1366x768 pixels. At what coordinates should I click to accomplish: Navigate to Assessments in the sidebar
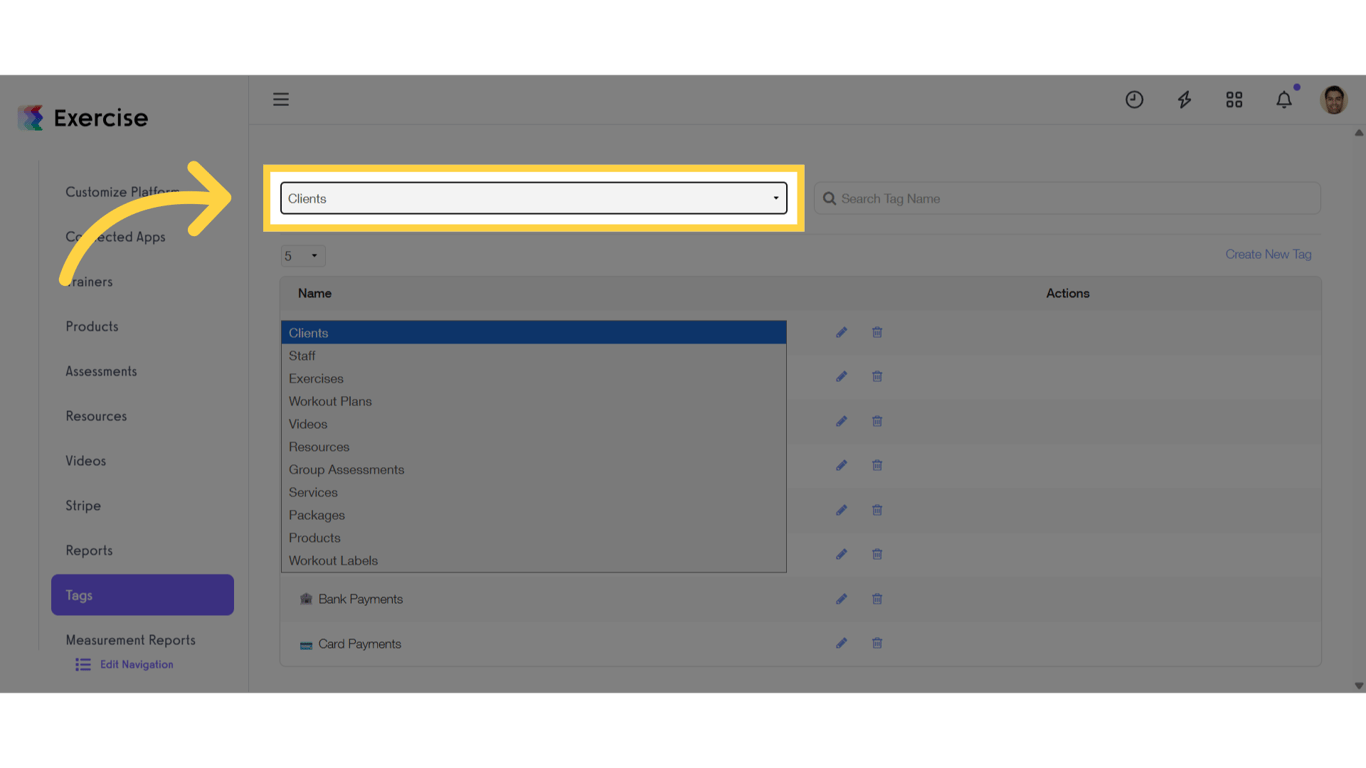click(x=101, y=371)
